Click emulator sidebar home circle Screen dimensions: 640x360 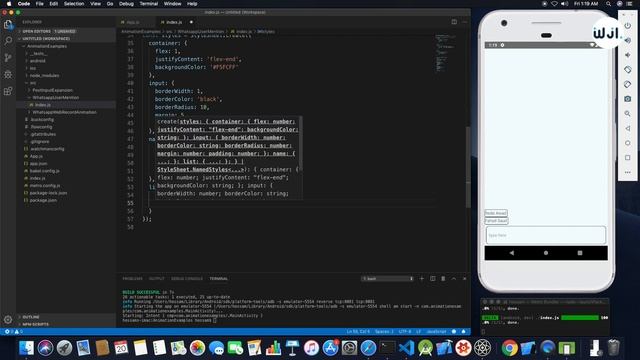628,143
